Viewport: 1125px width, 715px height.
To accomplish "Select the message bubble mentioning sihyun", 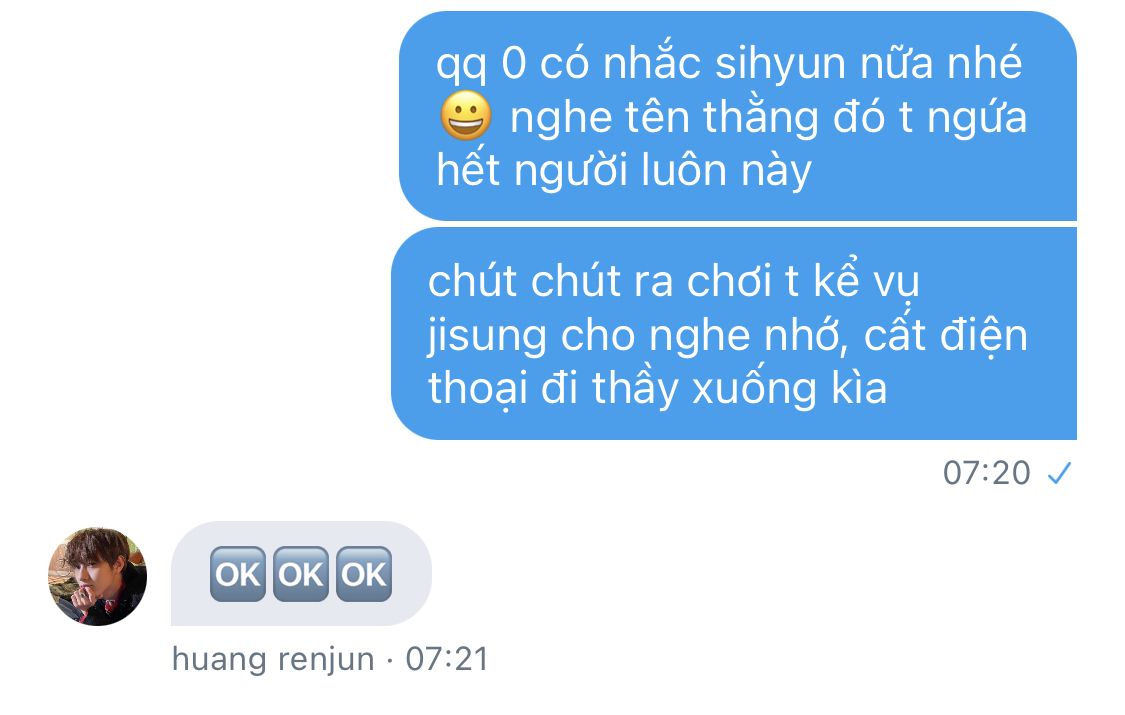I will (x=738, y=115).
